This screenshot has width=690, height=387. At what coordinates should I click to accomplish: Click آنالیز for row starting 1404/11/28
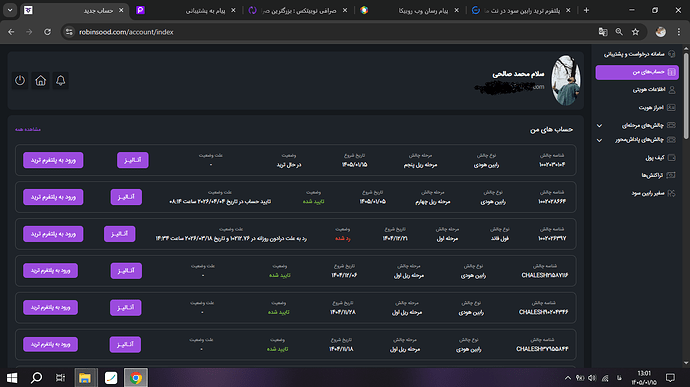click(x=126, y=308)
